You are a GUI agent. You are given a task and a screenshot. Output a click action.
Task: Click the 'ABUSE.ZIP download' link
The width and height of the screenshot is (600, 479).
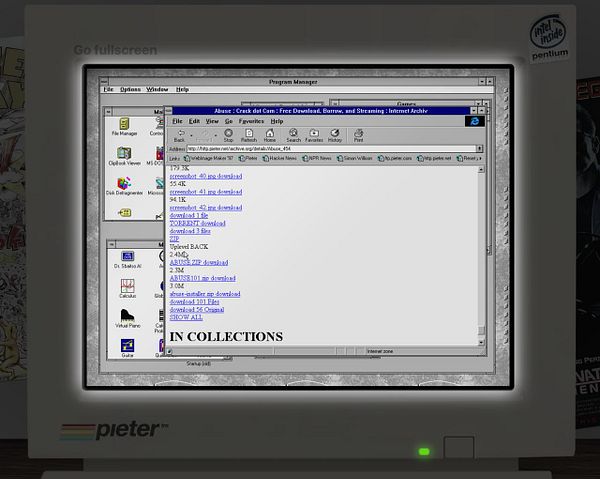(x=199, y=262)
